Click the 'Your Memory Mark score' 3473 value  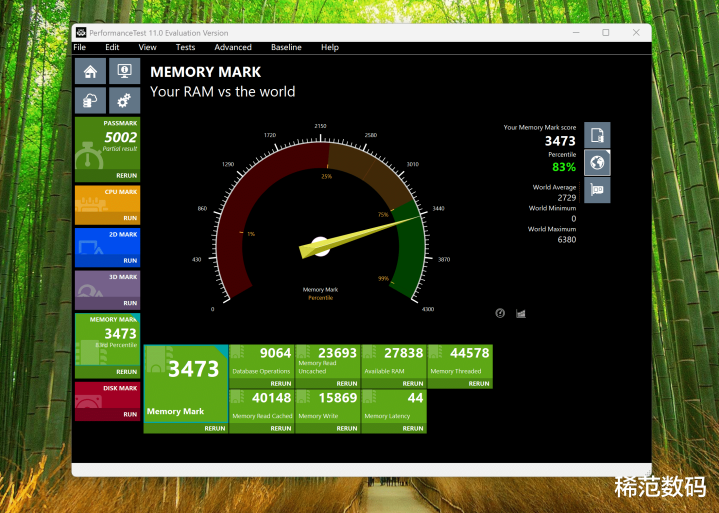pos(560,141)
